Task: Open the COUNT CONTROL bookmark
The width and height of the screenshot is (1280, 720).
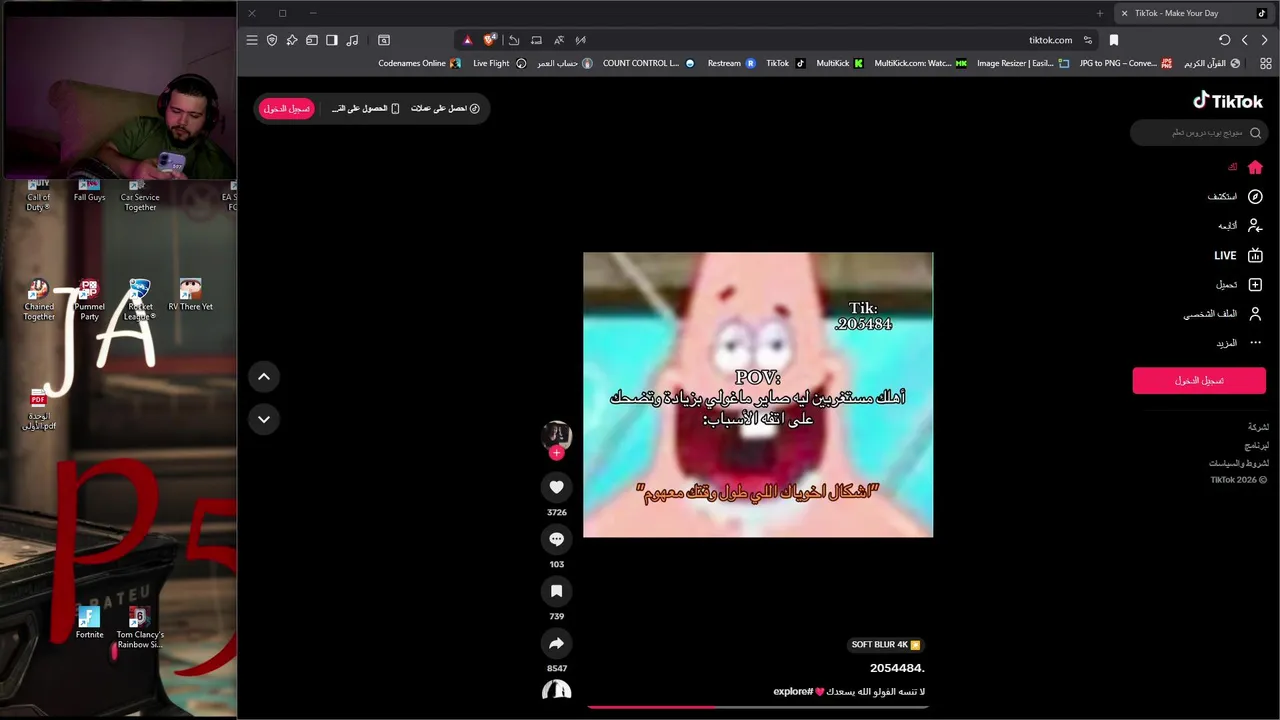Action: tap(648, 63)
